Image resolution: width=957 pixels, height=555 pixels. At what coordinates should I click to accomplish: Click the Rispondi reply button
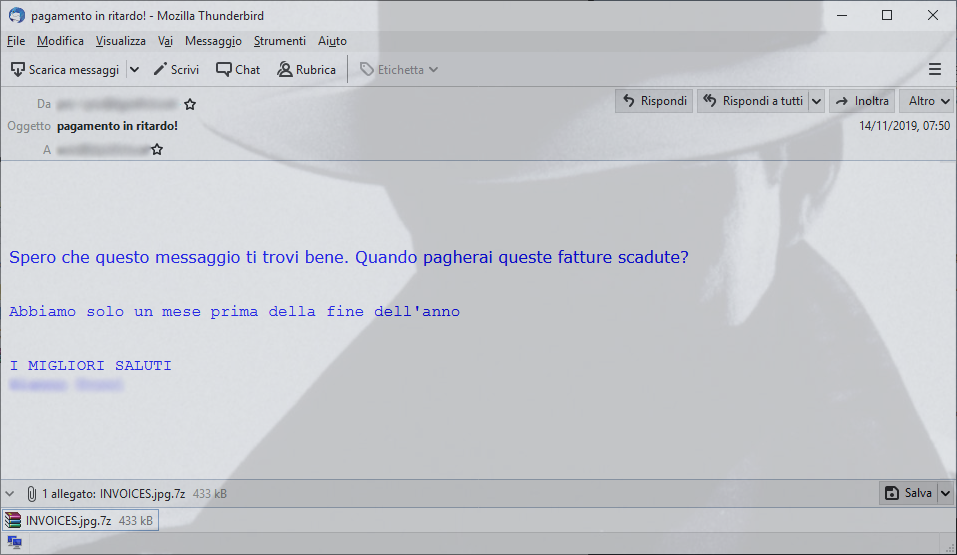pos(654,101)
